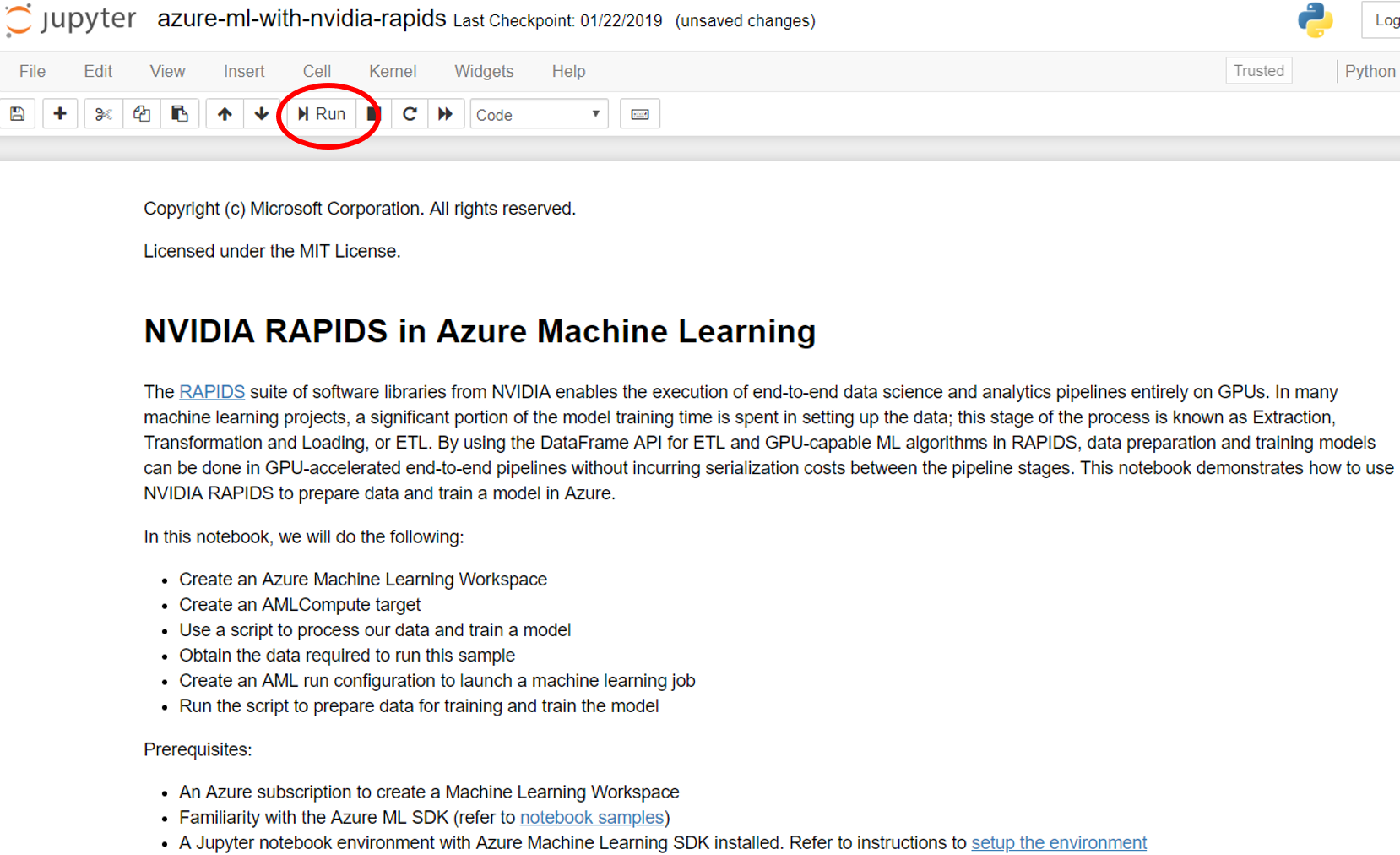Move selected cell up arrow

coord(225,114)
